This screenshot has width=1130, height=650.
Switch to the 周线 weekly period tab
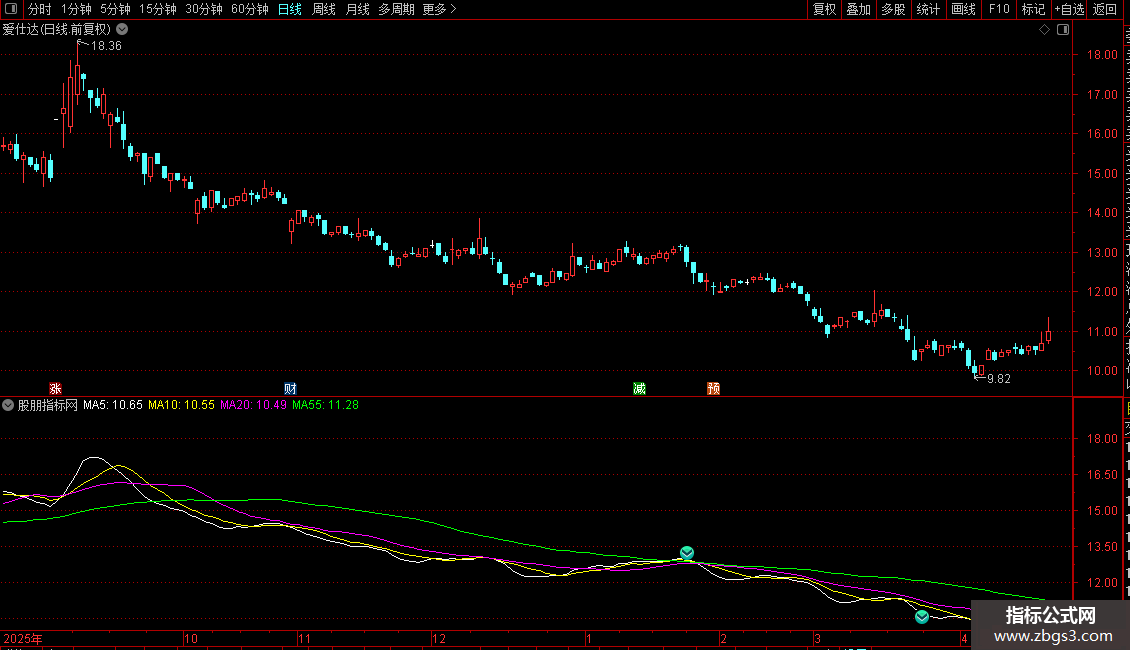[x=324, y=9]
